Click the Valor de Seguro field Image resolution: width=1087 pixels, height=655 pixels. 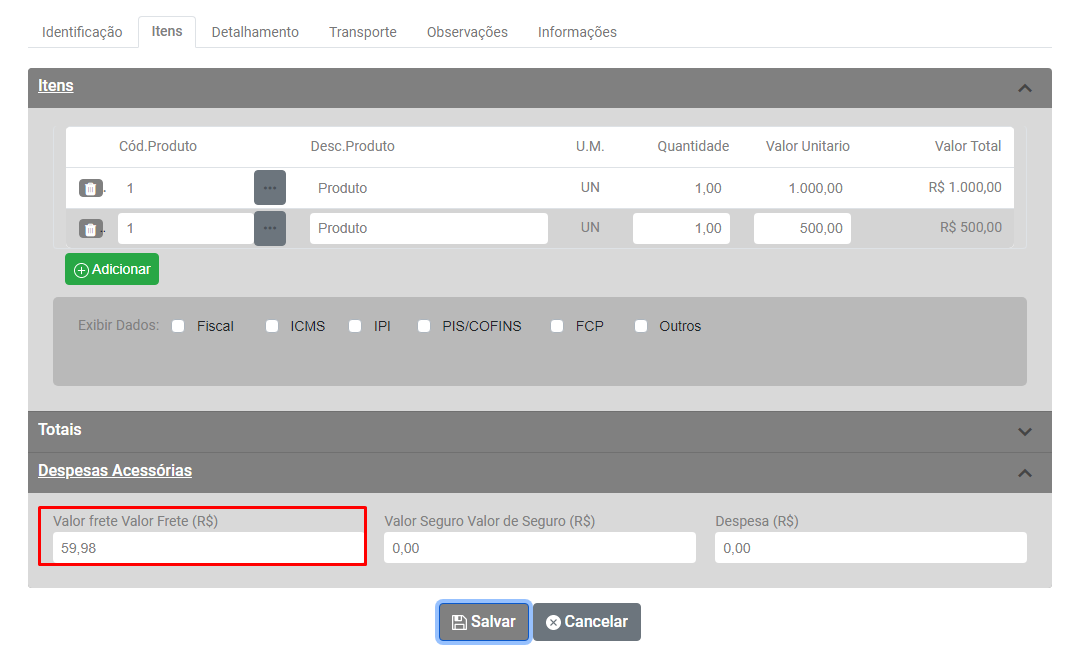pos(539,548)
